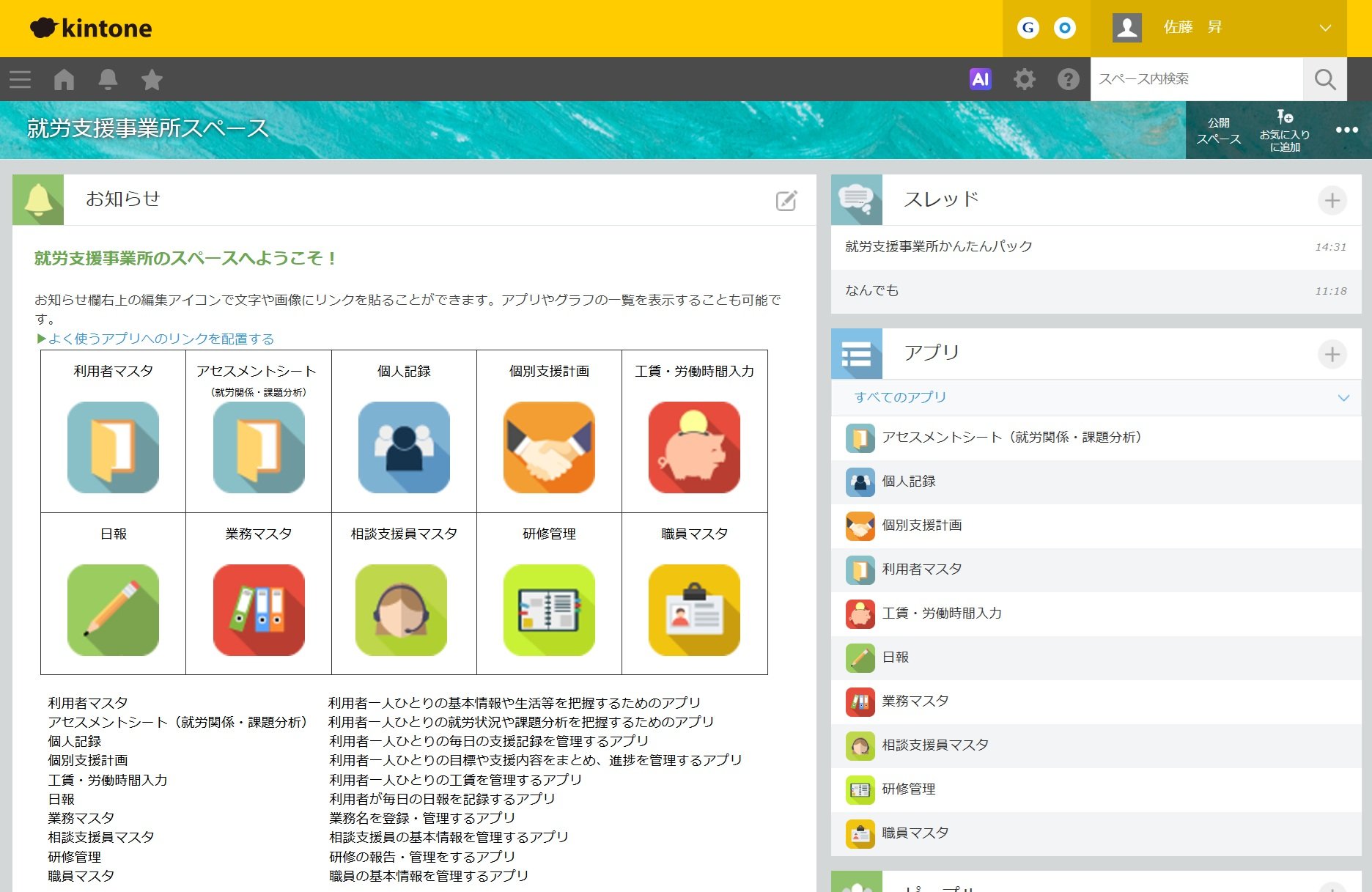This screenshot has height=892, width=1372.
Task: Click the スペース内検索 search field
Action: (x=1196, y=79)
